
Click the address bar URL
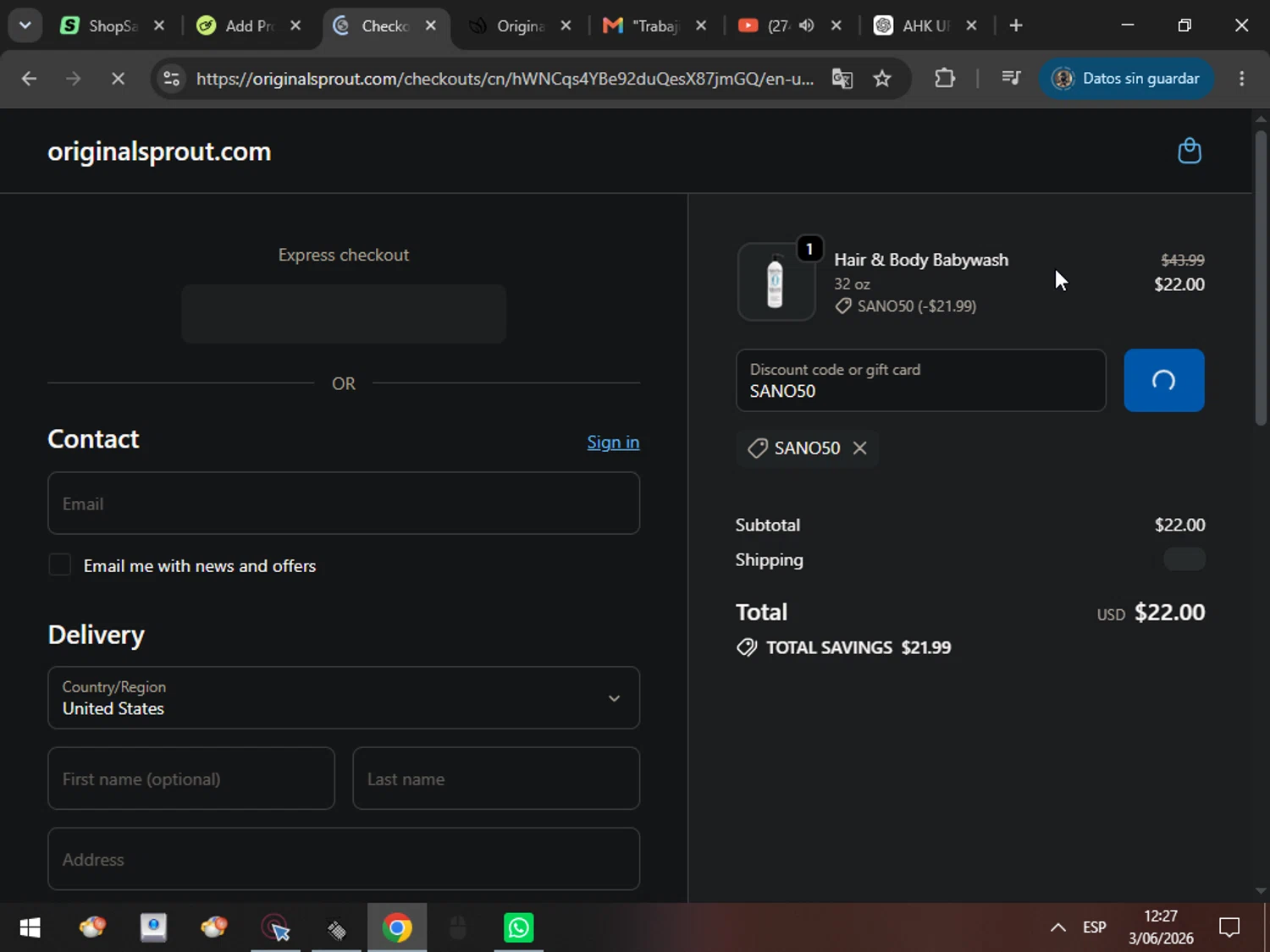[x=505, y=79]
